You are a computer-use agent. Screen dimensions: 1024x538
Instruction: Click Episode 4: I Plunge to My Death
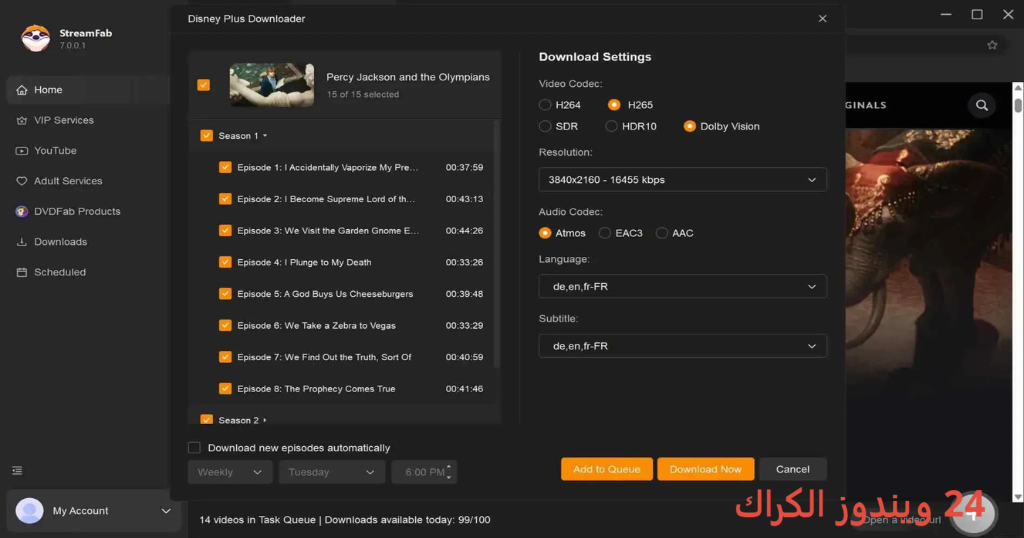tap(304, 262)
